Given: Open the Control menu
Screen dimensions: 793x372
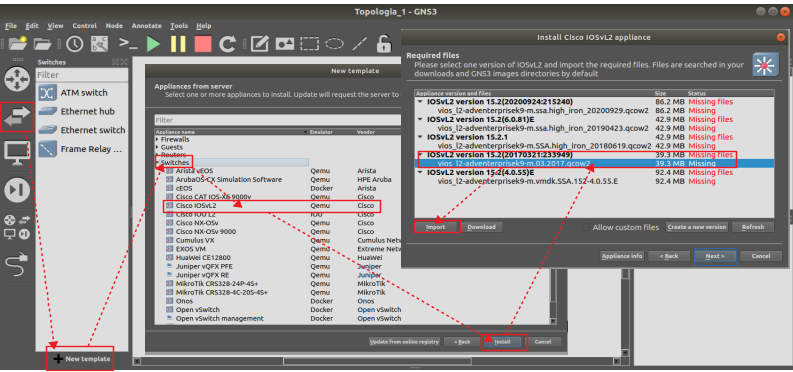Looking at the screenshot, I should (x=84, y=26).
